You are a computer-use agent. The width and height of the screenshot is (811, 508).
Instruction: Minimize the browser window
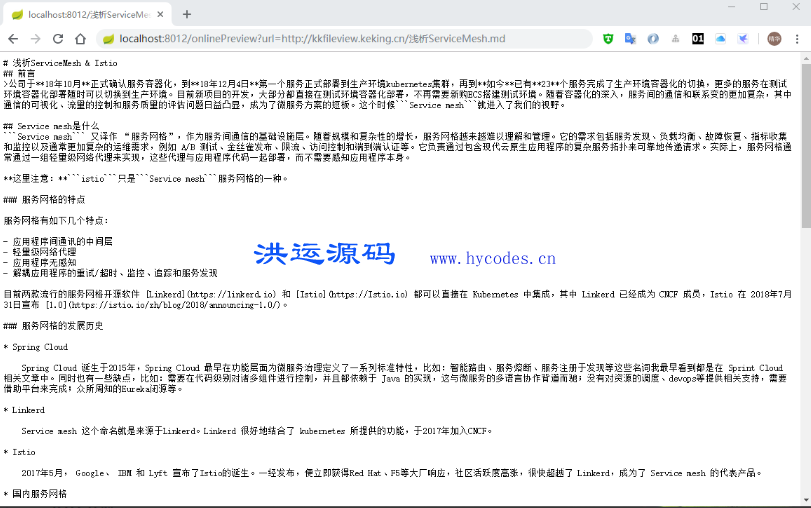click(731, 7)
